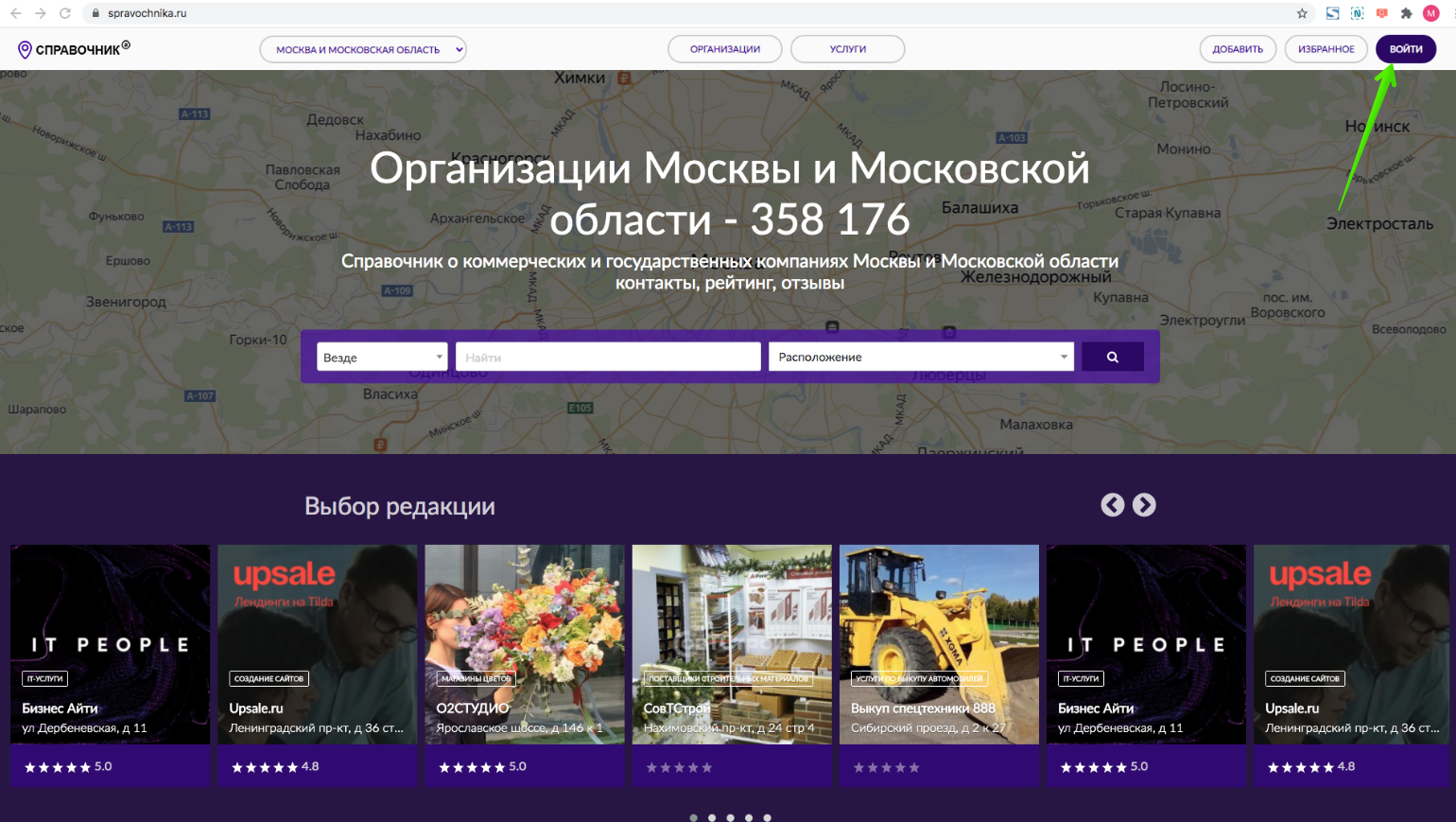
Task: Bookmark this page with the star icon
Action: [1302, 13]
